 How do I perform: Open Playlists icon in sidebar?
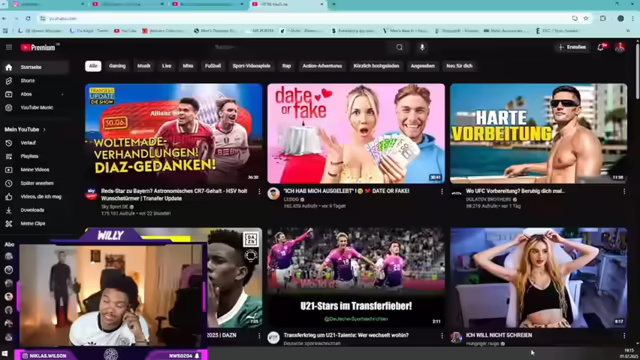[x=9, y=156]
